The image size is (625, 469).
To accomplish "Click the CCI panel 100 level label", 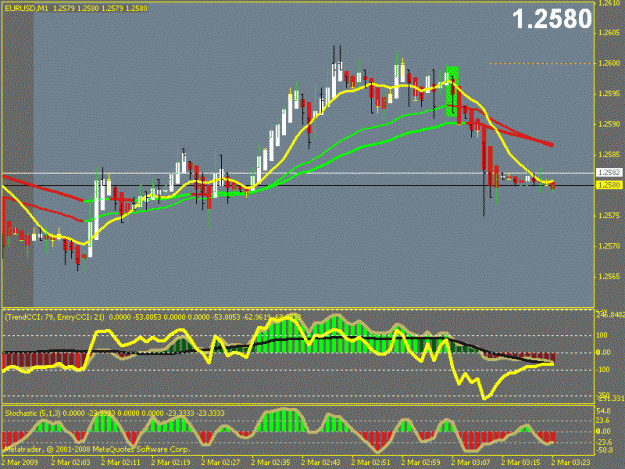I will [602, 335].
